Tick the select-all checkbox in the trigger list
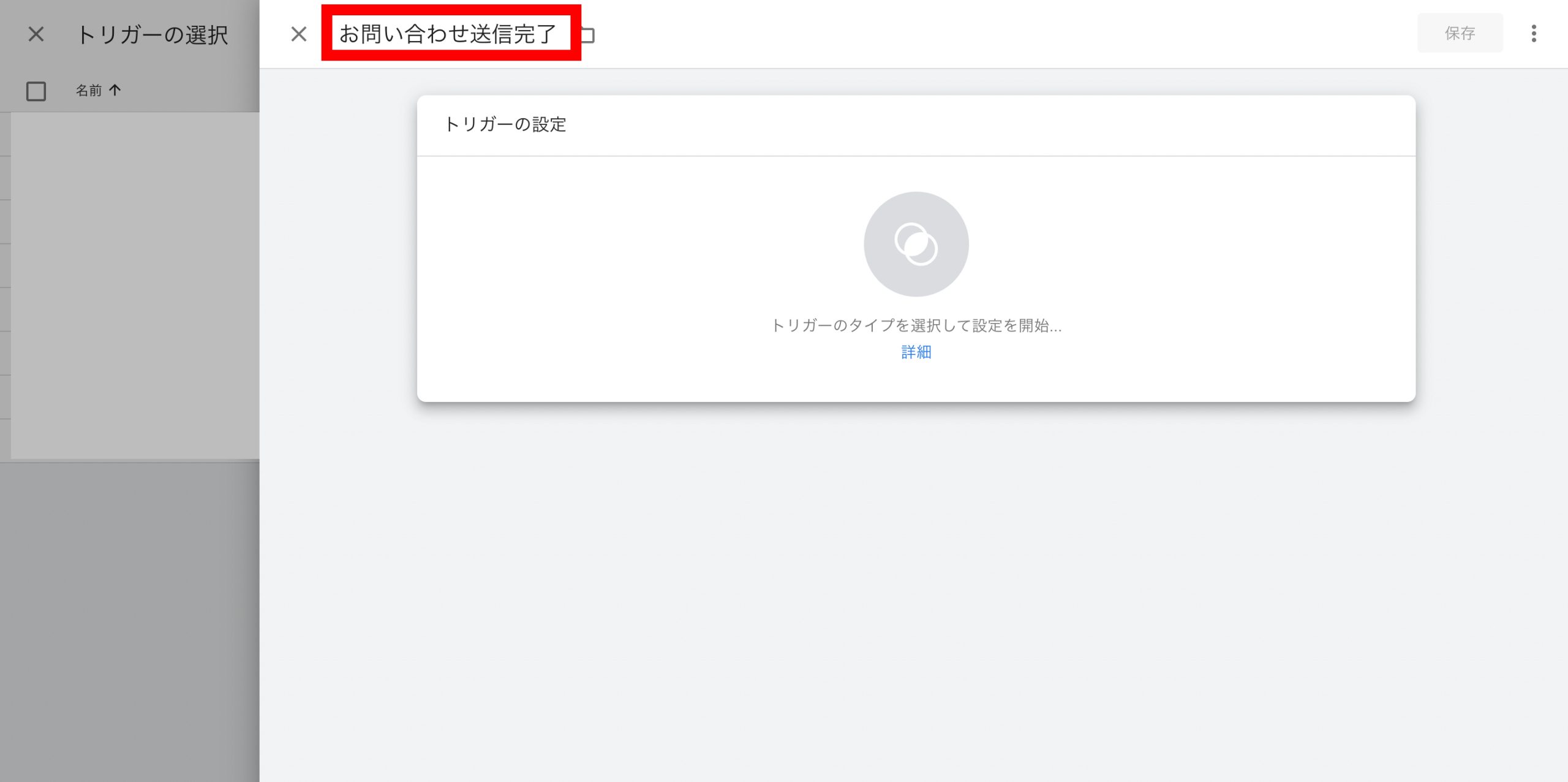The image size is (1568, 782). pyautogui.click(x=36, y=91)
